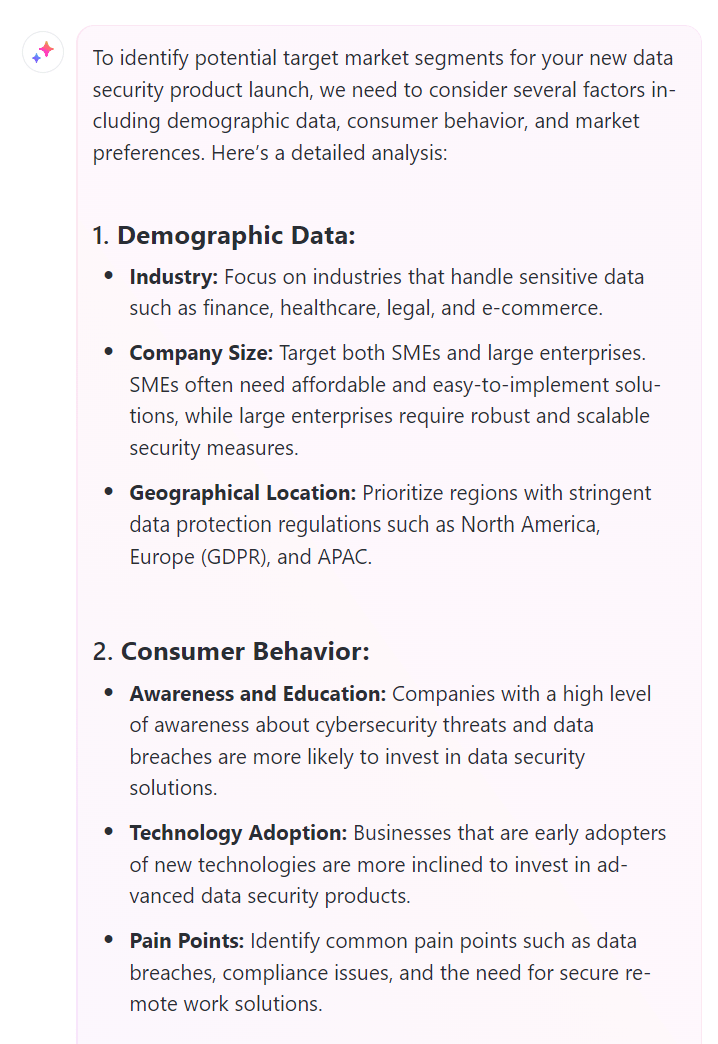The height and width of the screenshot is (1044, 718).
Task: Click the bullet point before Company Size
Action: pos(109,351)
